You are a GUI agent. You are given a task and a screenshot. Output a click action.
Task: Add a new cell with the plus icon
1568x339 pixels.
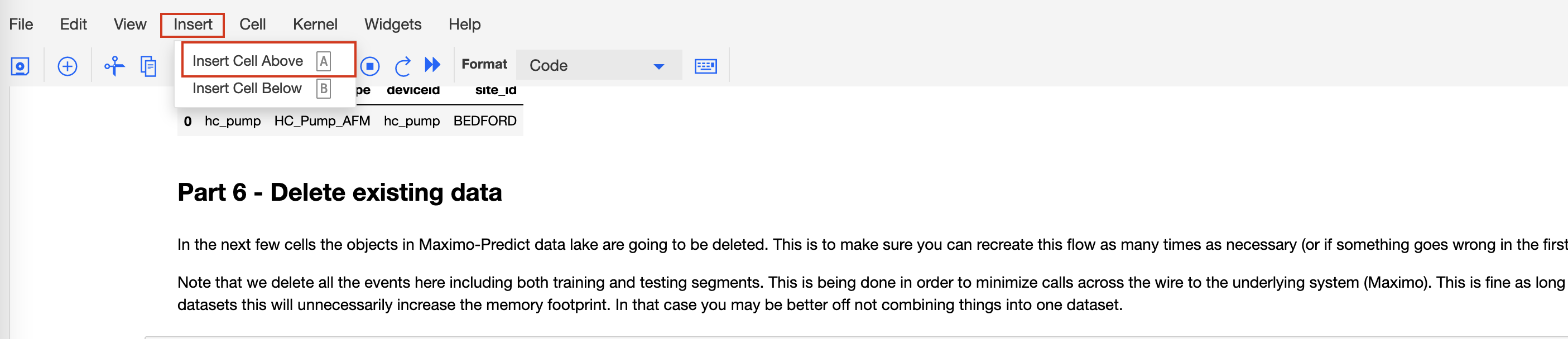[68, 66]
